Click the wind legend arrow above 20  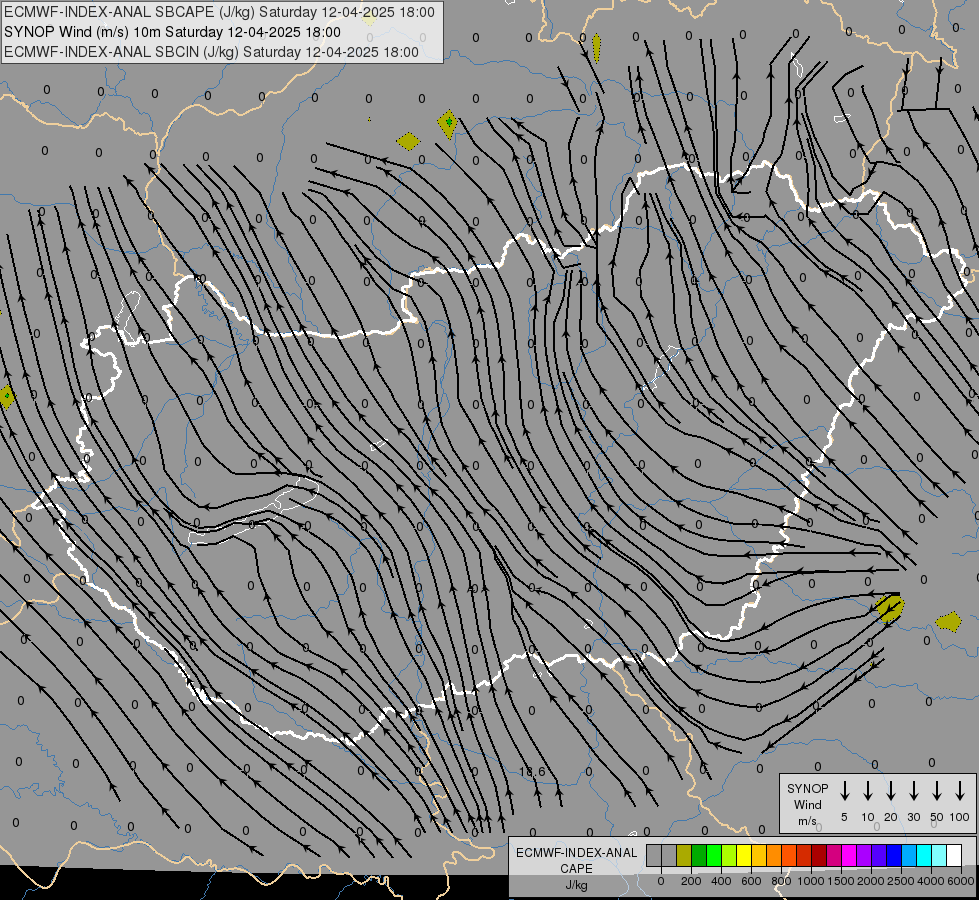pos(890,791)
